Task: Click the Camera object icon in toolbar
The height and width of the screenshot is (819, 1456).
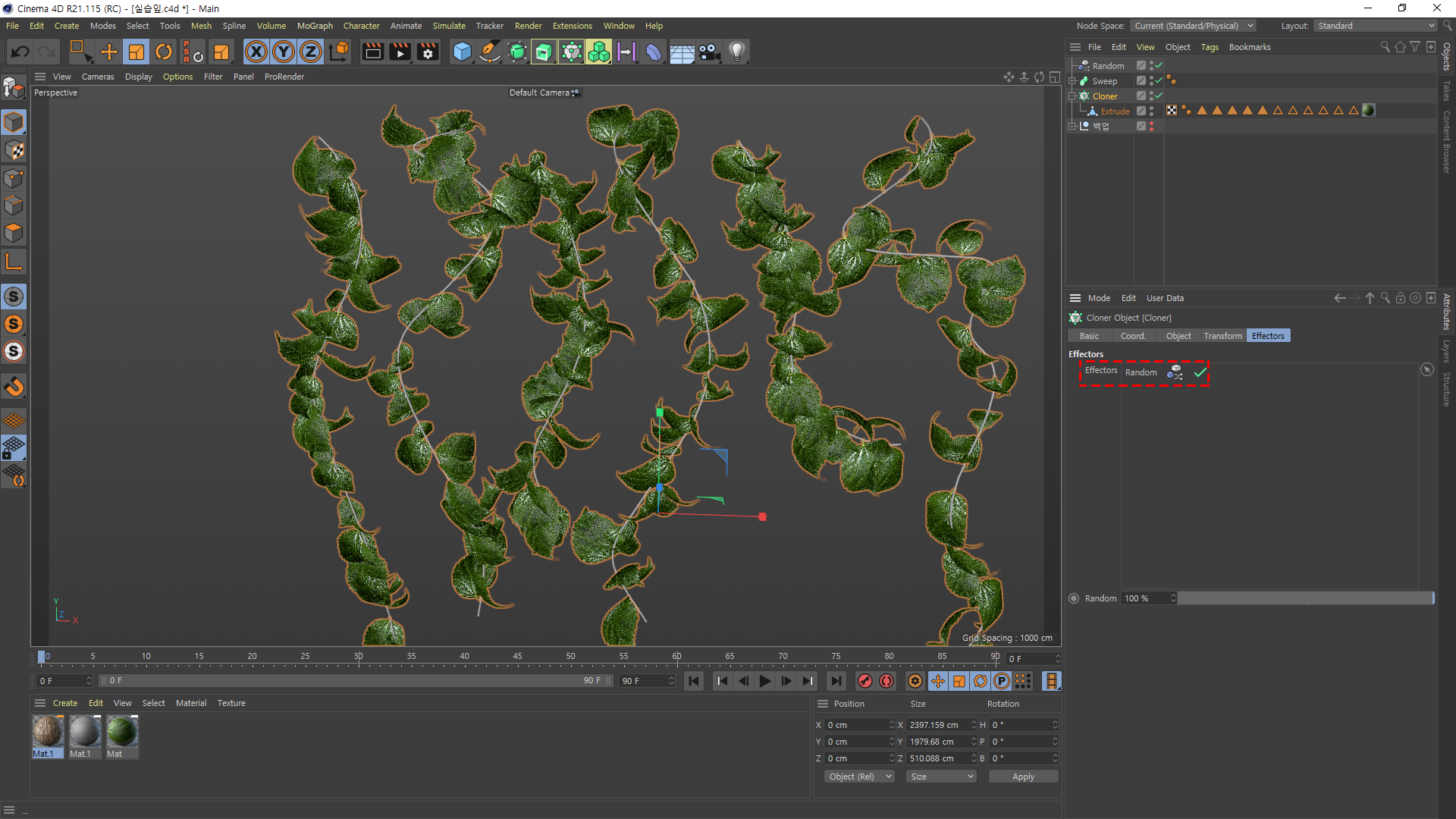Action: [709, 52]
